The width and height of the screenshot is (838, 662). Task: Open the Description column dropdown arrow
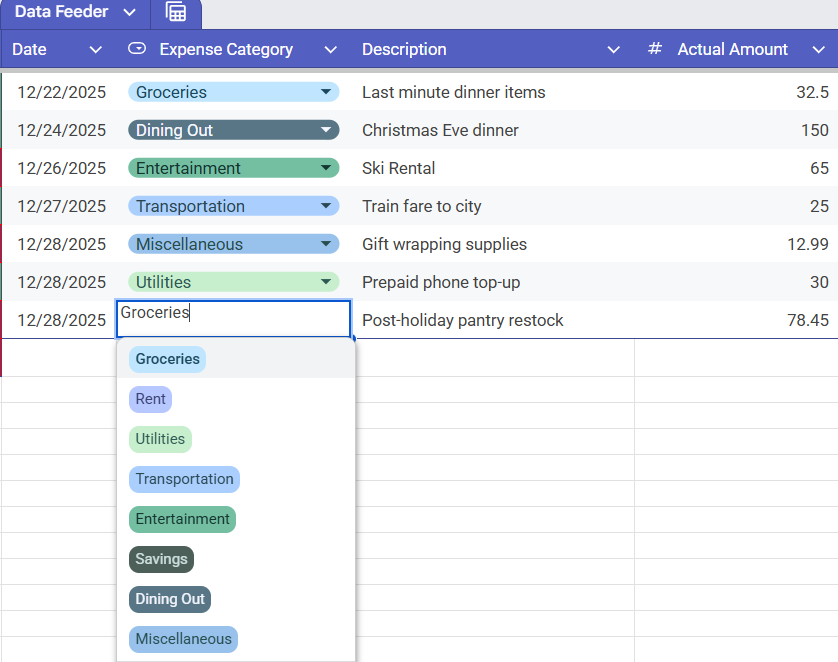click(614, 50)
